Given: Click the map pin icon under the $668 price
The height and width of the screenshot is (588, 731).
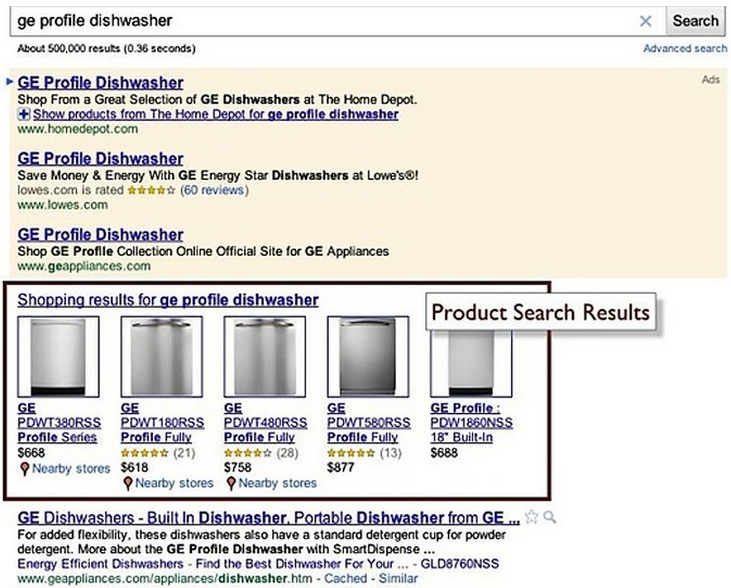Looking at the screenshot, I should click(x=25, y=468).
